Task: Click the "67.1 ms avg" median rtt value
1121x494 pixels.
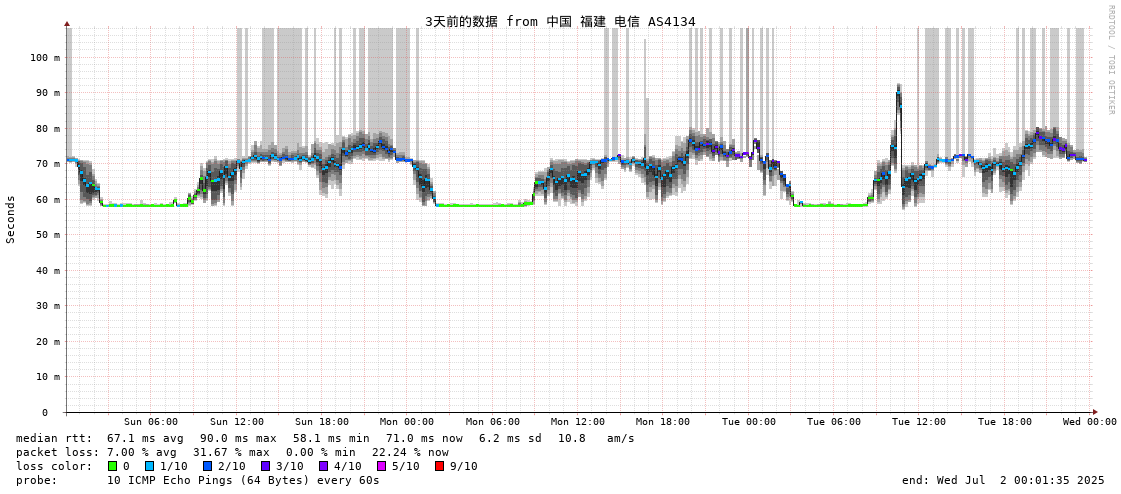Action: pyautogui.click(x=145, y=438)
